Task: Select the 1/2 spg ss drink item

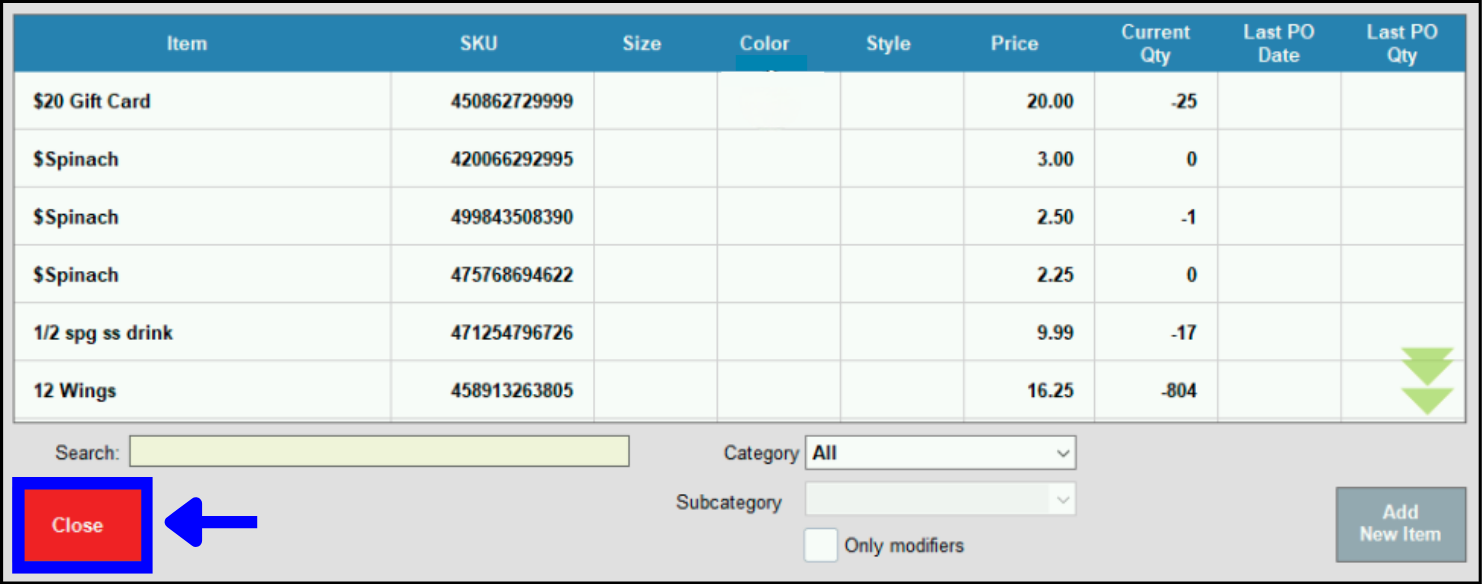Action: pos(103,333)
